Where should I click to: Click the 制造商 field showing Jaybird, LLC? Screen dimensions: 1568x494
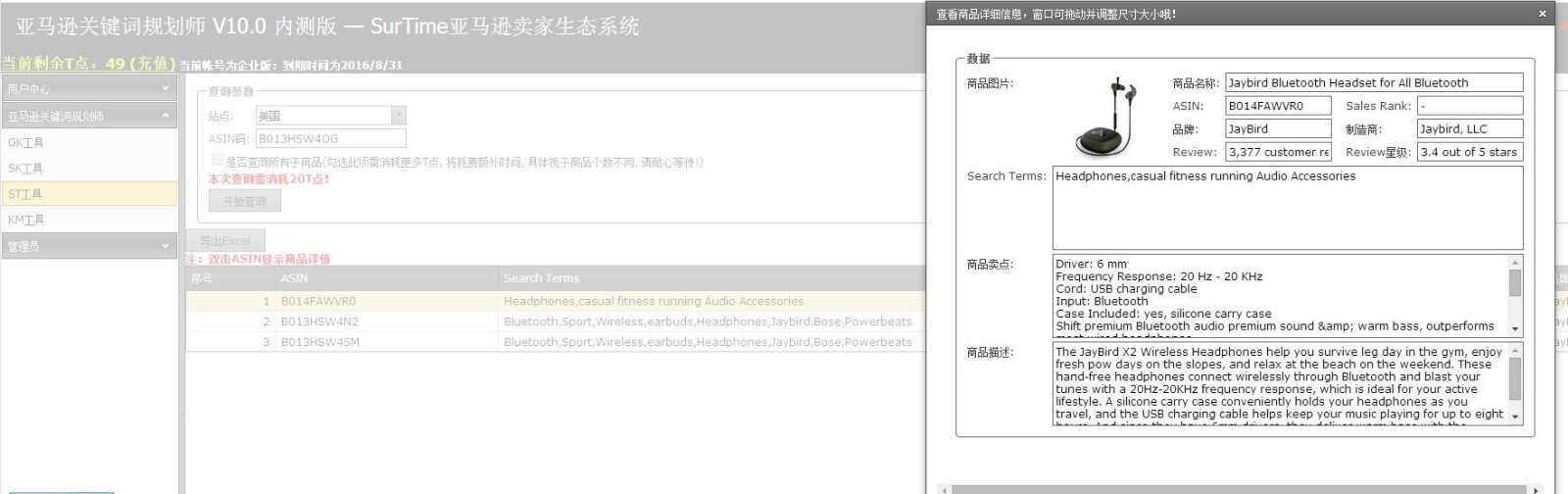pyautogui.click(x=1470, y=128)
